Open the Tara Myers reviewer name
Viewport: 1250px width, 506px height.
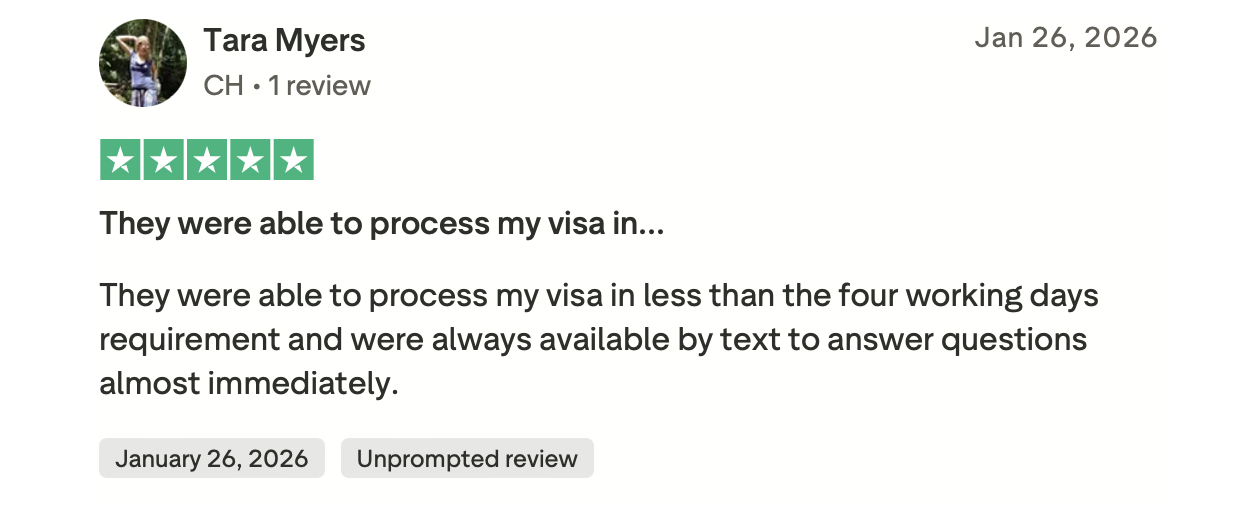(x=284, y=41)
